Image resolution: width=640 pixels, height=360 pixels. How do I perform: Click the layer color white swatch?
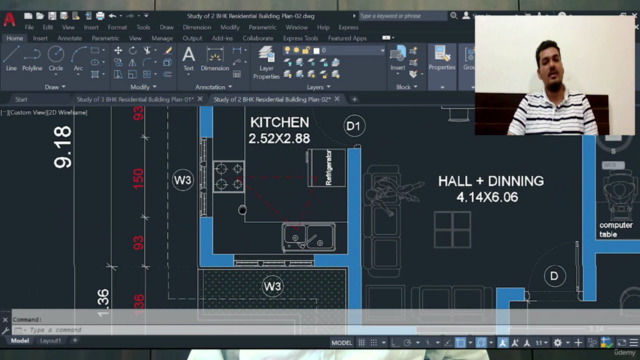click(316, 51)
